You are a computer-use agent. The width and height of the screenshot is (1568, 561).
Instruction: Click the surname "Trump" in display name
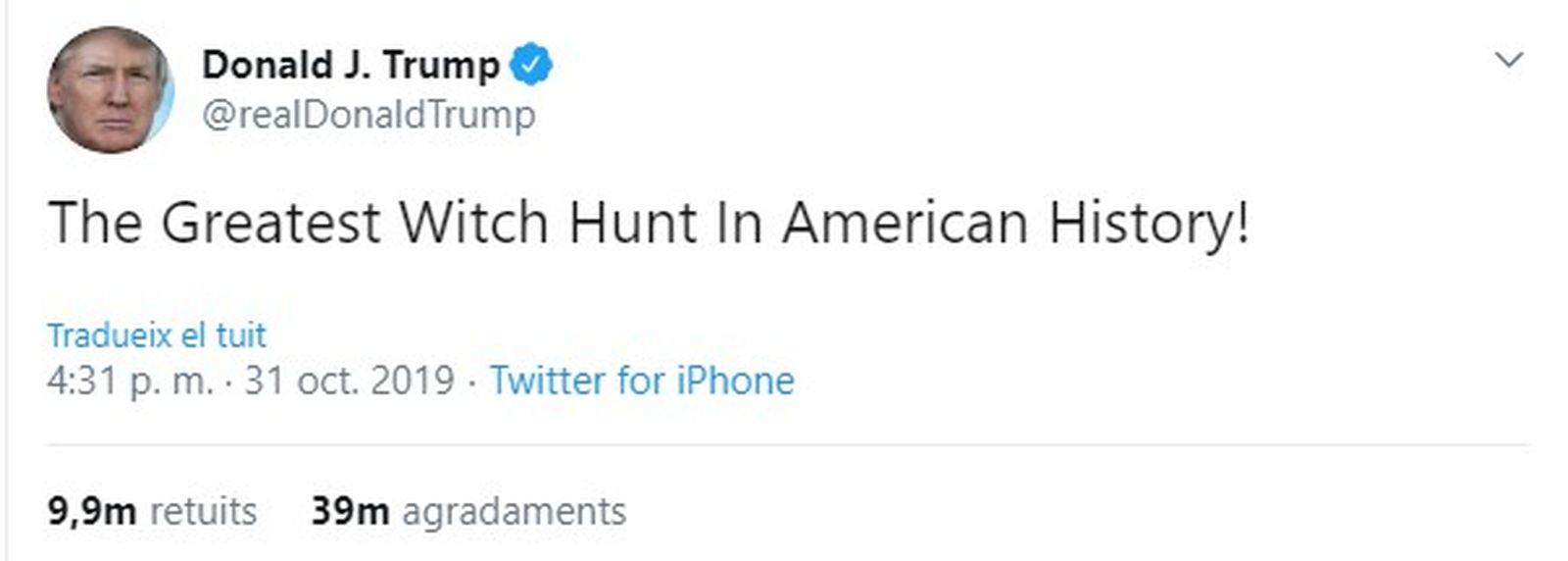pos(441,65)
